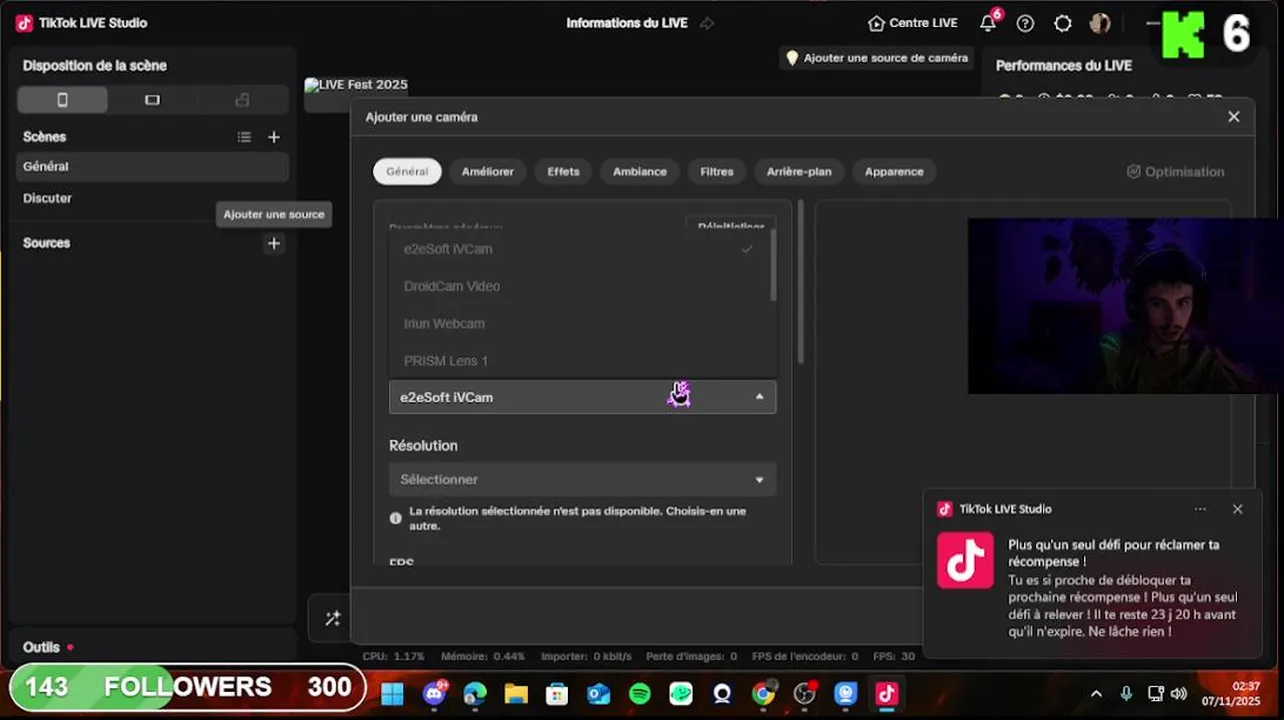
Task: Open Google Chrome from the taskbar
Action: point(763,694)
